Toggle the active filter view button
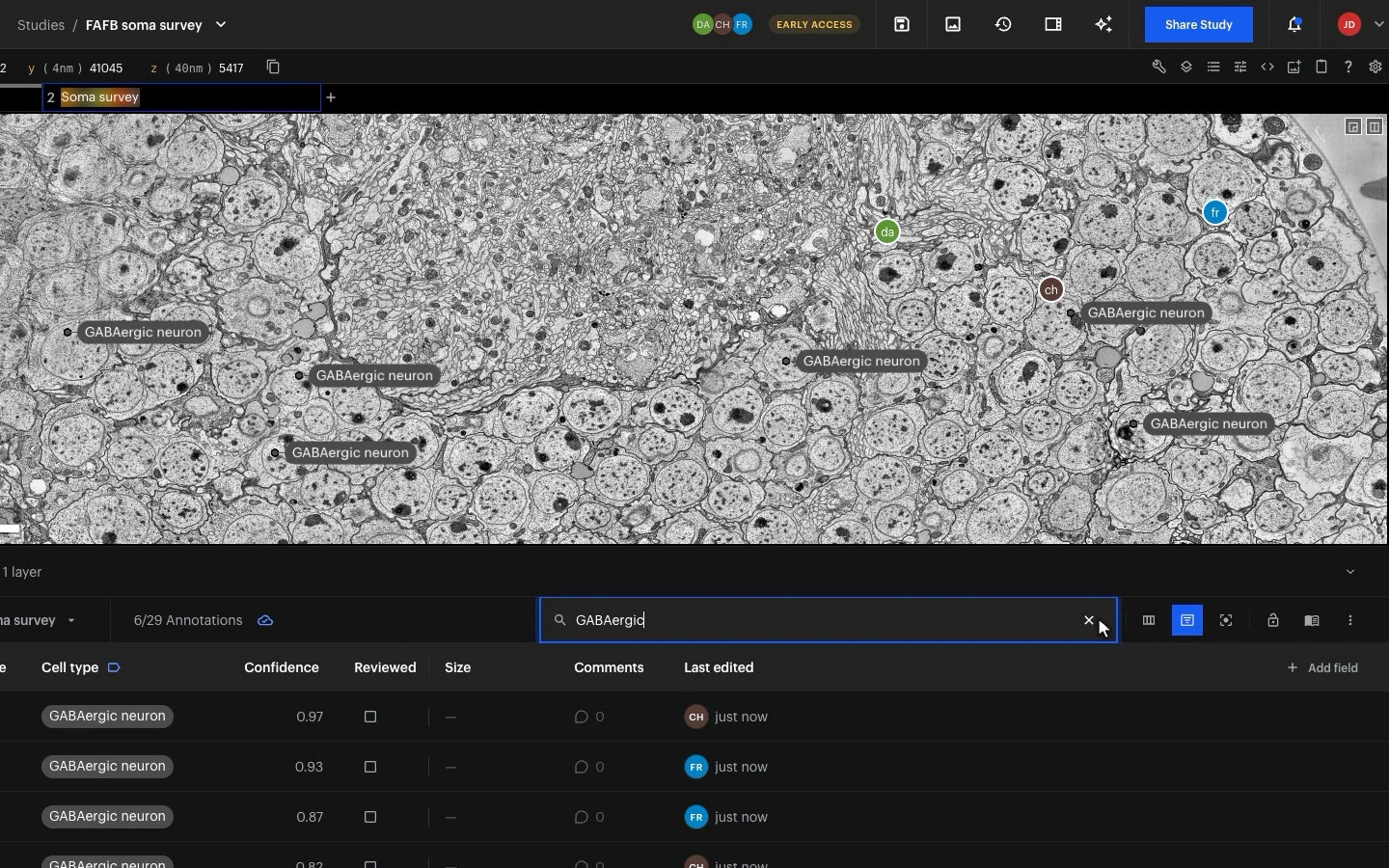The image size is (1389, 868). coord(1187,620)
